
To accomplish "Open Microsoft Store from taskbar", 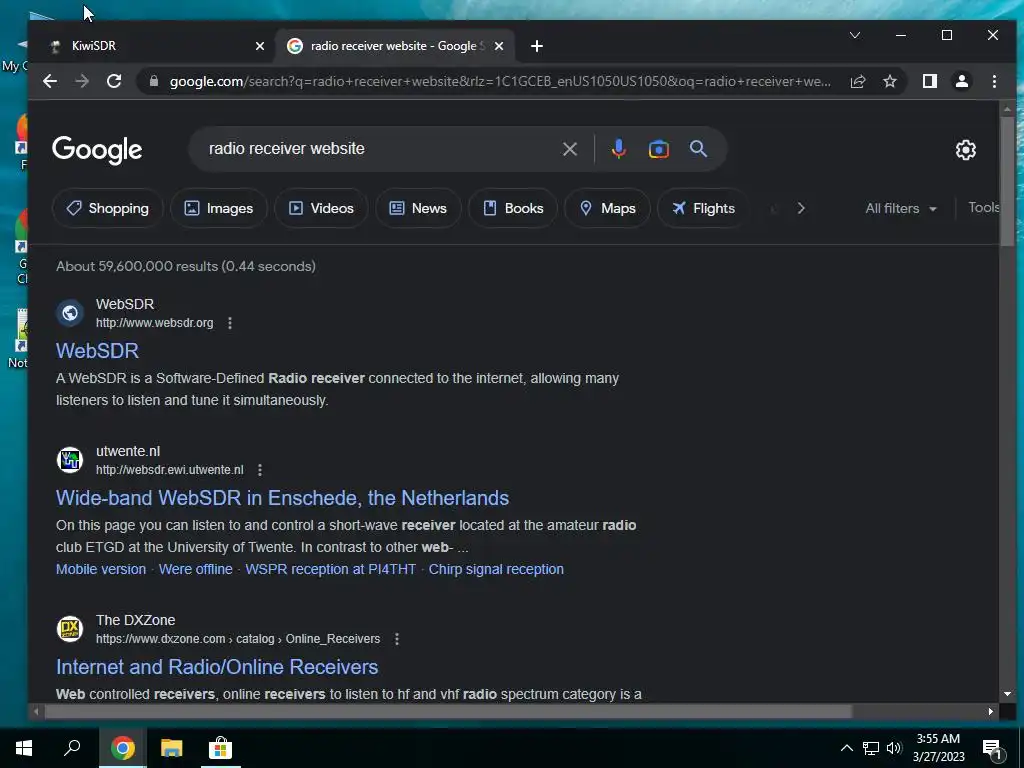I will click(x=220, y=748).
